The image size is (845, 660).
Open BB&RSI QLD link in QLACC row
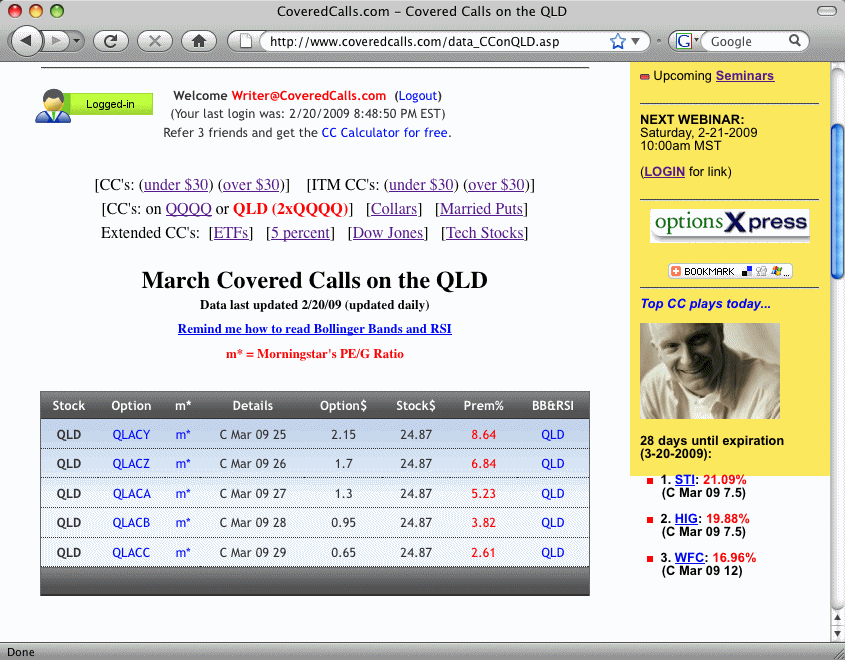click(552, 553)
